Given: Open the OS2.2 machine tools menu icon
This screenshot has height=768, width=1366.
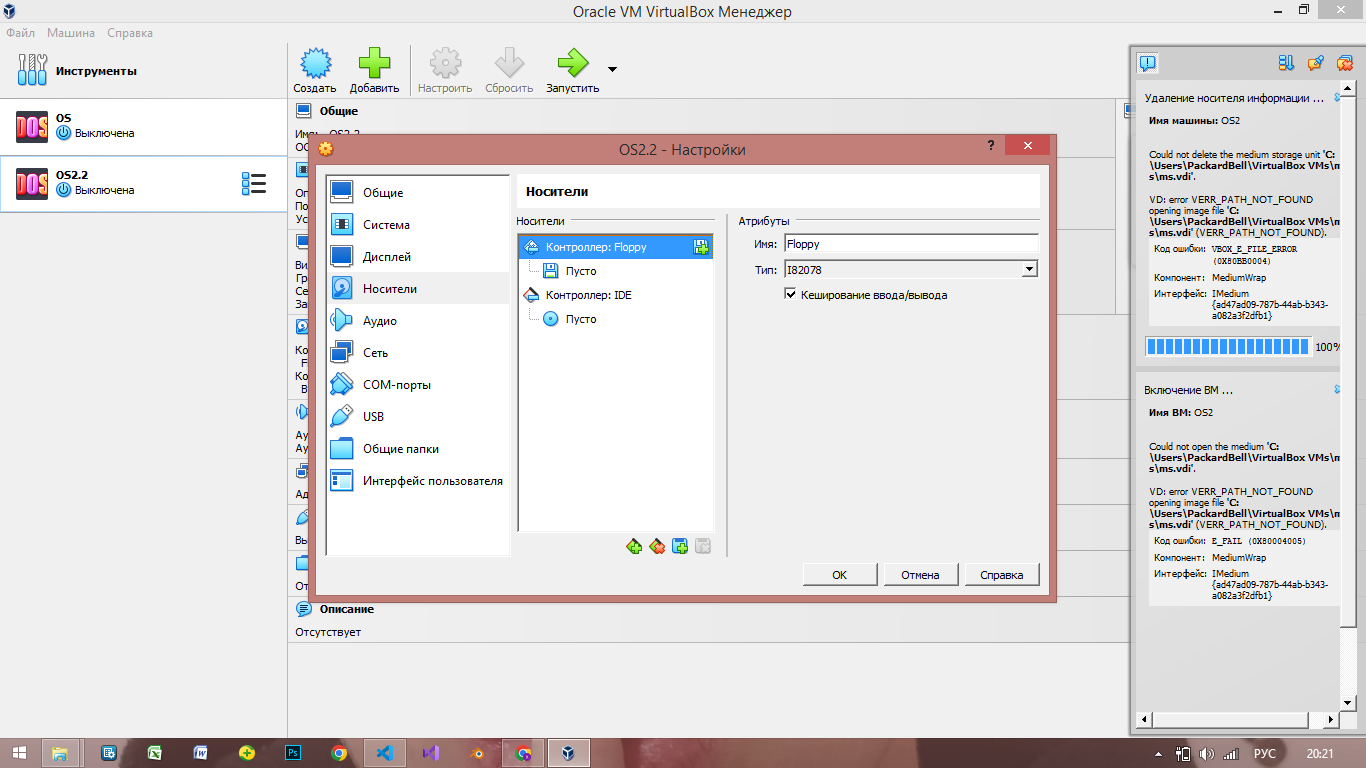Looking at the screenshot, I should click(254, 184).
